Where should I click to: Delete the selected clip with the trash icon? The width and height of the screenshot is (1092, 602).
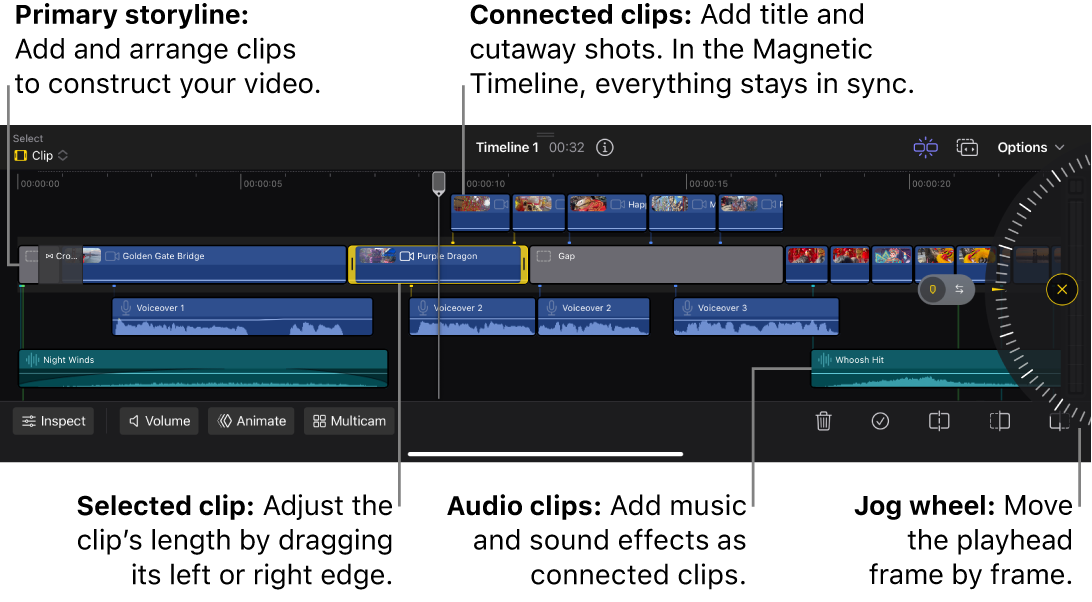coord(823,421)
